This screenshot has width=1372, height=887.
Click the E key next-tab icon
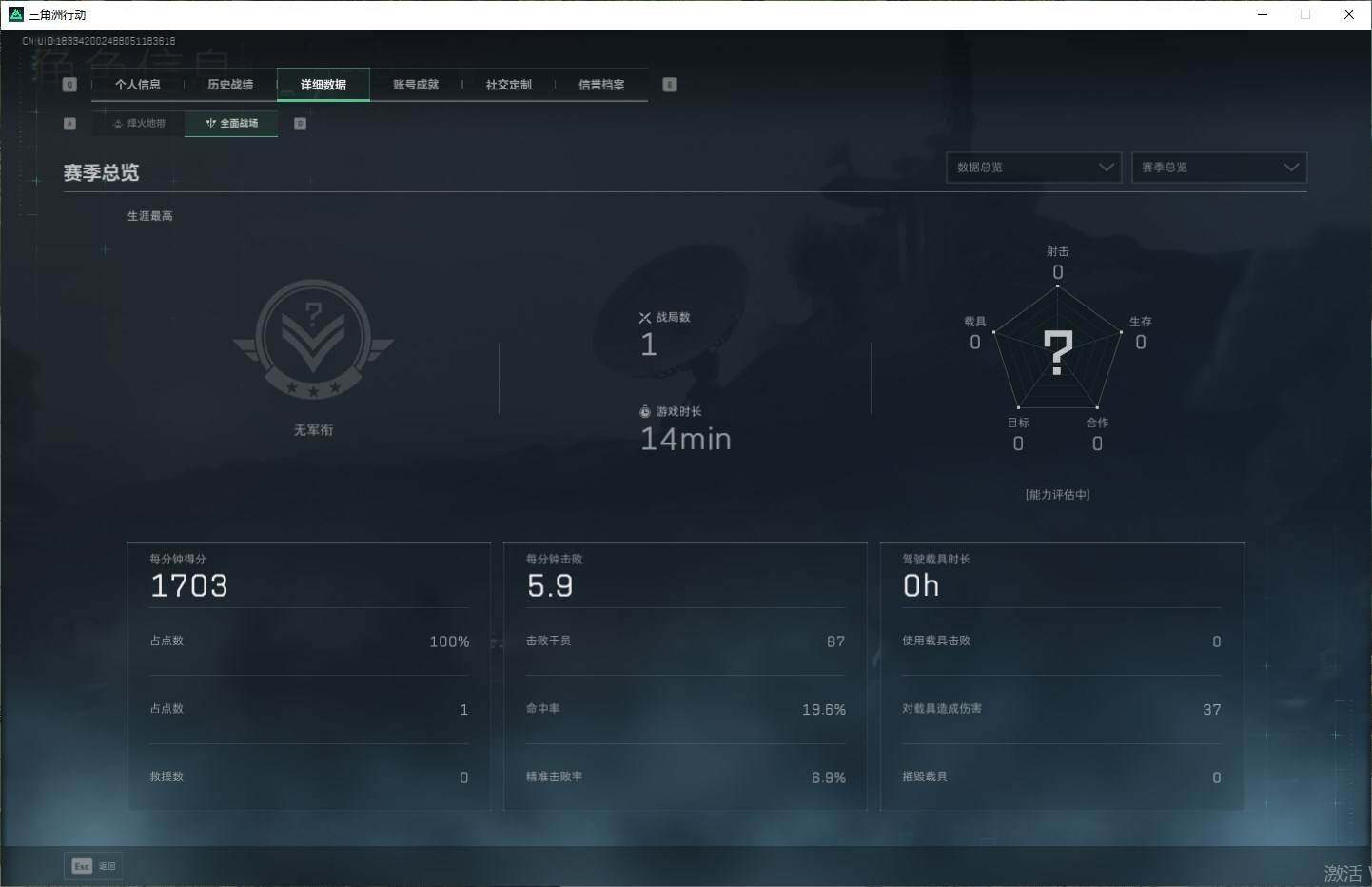(670, 85)
